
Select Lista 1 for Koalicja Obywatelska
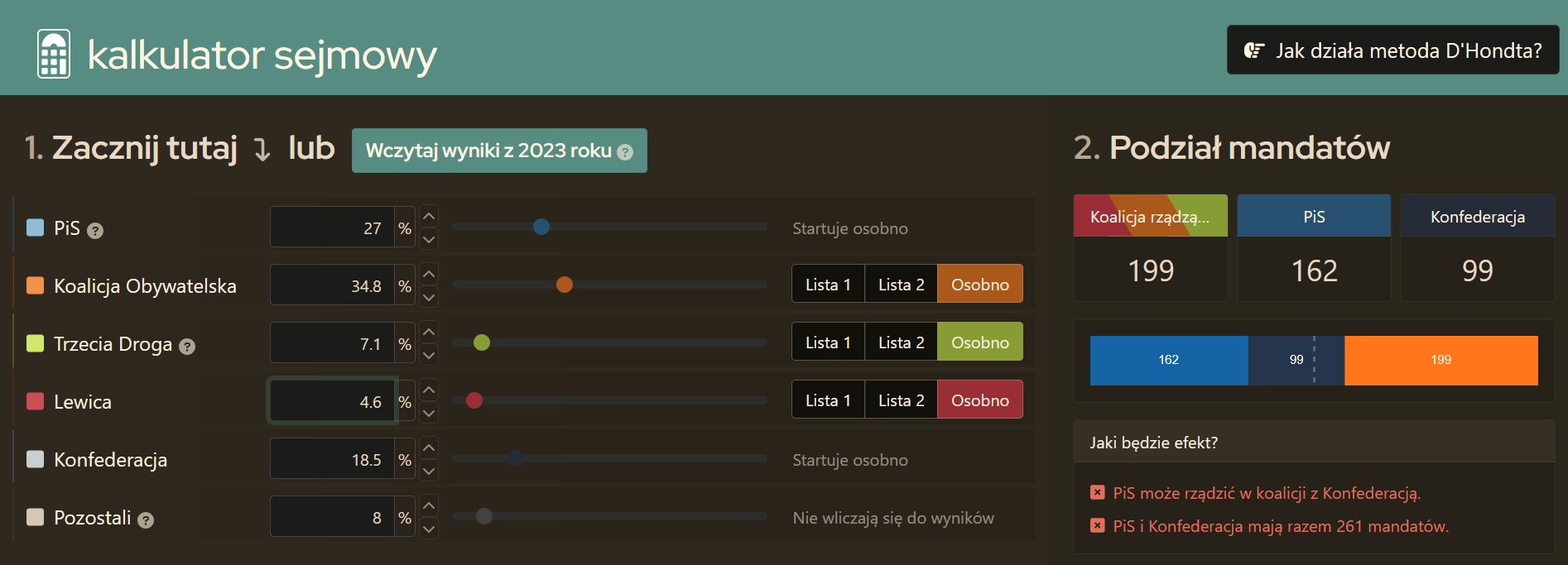tap(828, 284)
